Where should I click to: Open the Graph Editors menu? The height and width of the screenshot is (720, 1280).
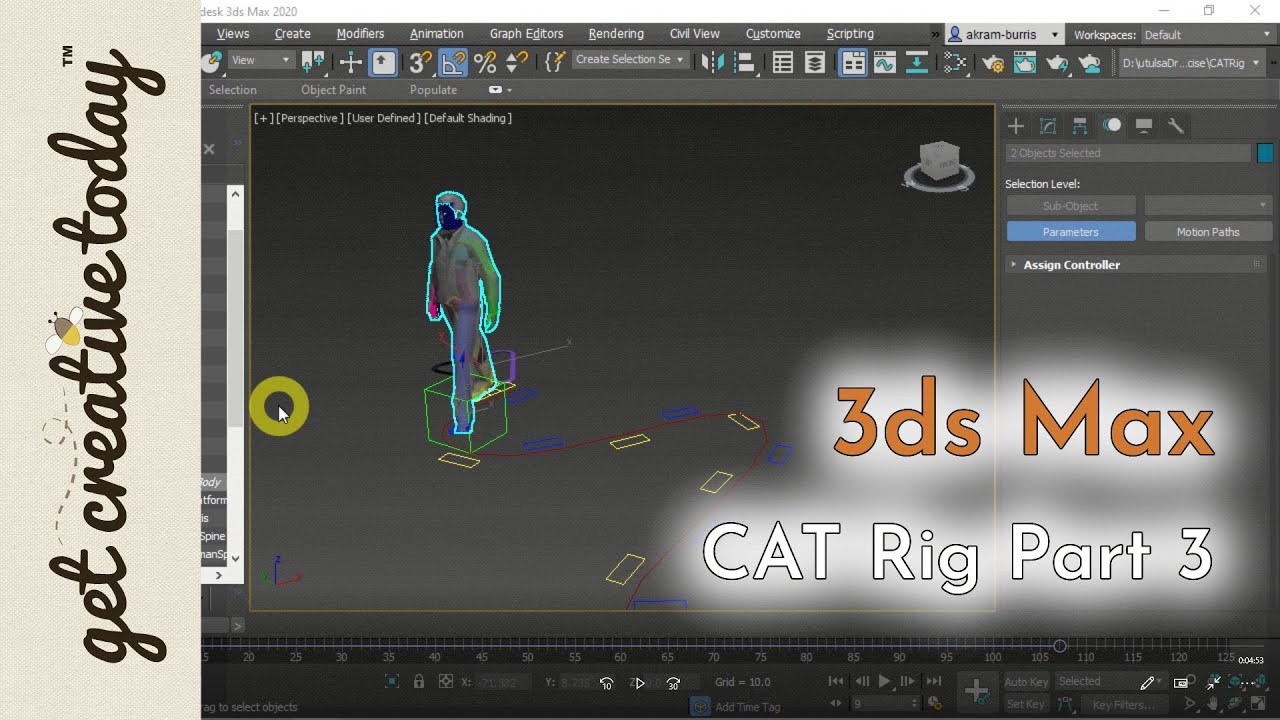click(527, 34)
